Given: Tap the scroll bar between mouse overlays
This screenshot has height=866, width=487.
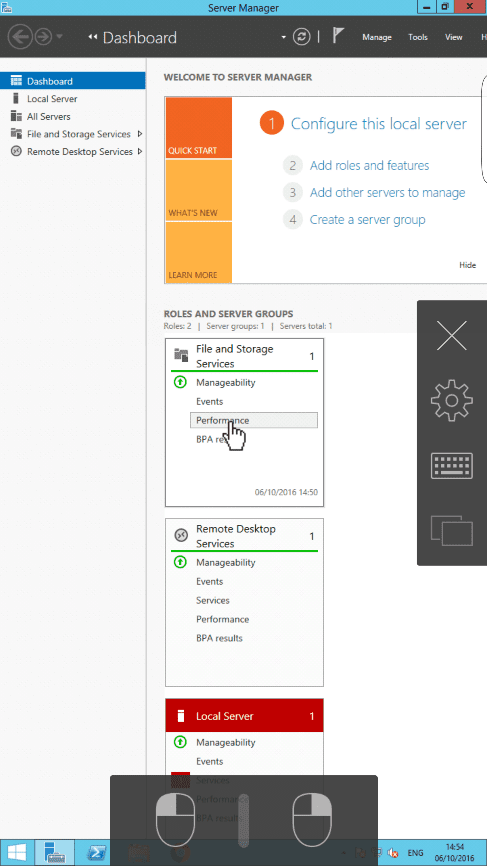Looking at the screenshot, I should 244,820.
